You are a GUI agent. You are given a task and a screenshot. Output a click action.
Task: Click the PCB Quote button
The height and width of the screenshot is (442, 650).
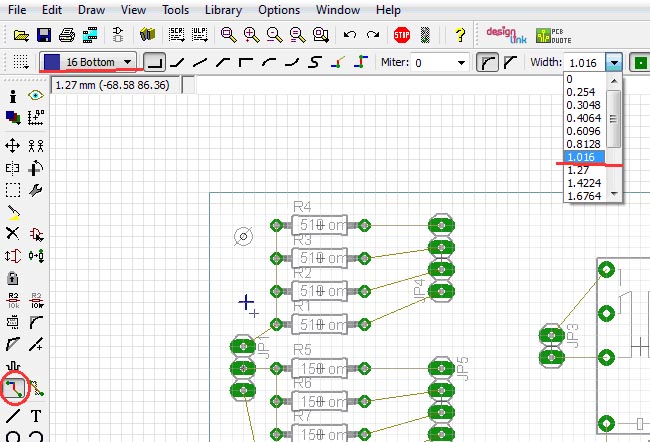click(x=549, y=34)
